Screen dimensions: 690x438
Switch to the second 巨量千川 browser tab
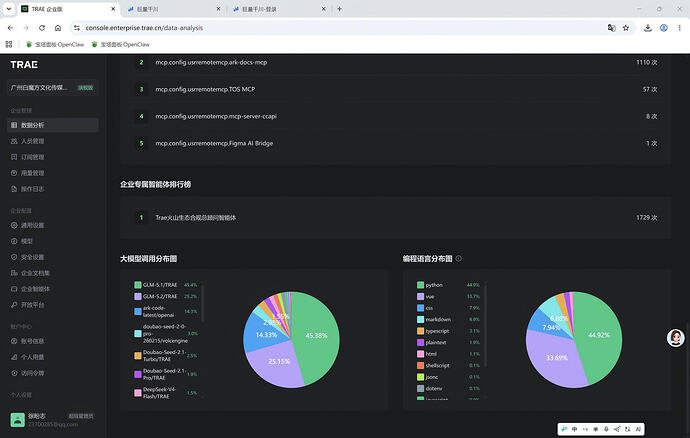coord(174,9)
